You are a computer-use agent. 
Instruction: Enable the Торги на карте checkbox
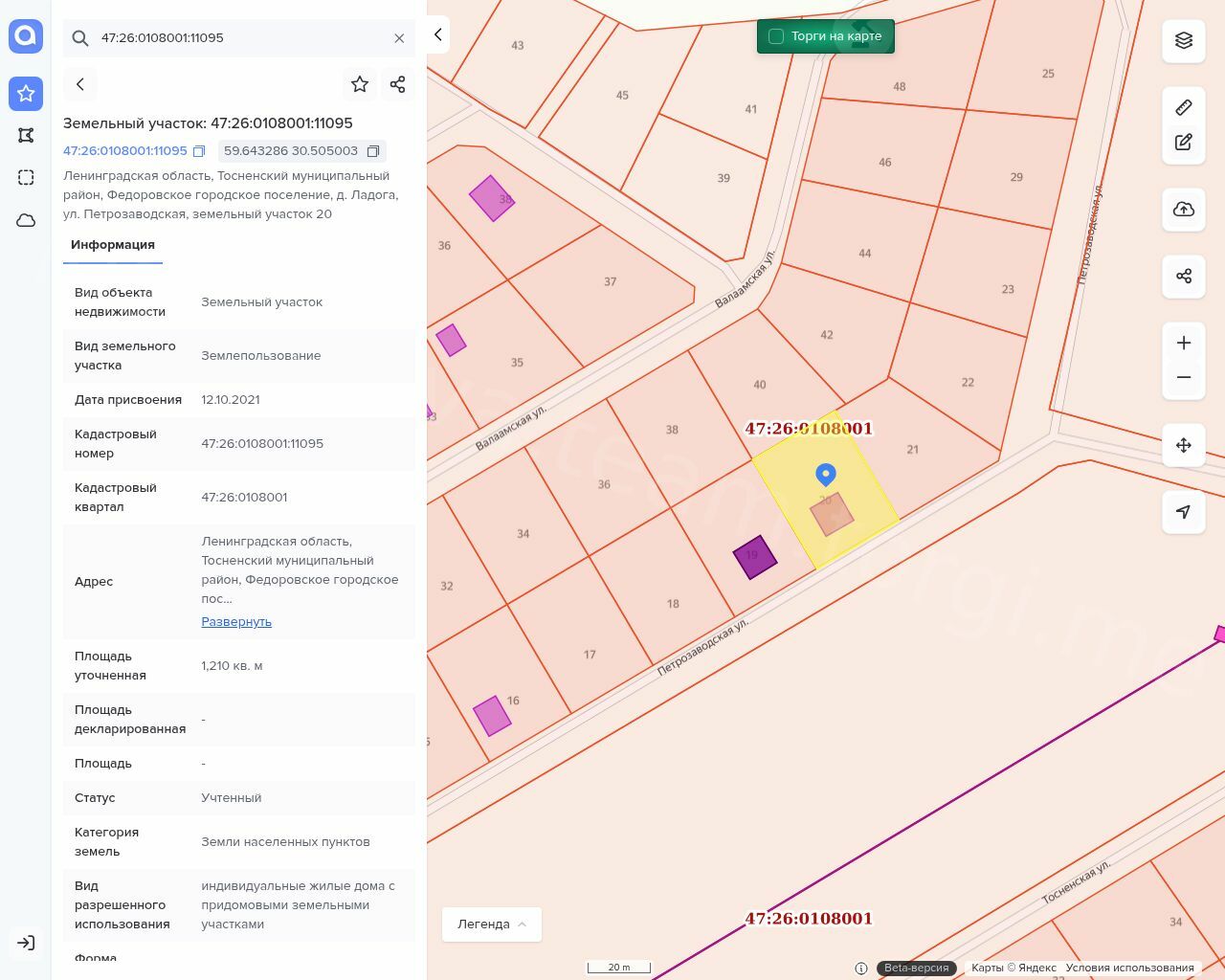pos(776,36)
